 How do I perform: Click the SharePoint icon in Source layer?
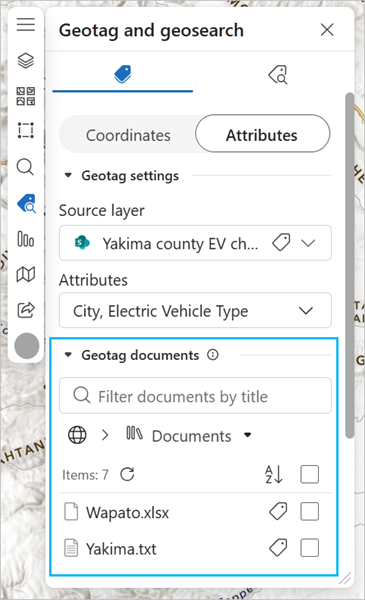pyautogui.click(x=82, y=243)
